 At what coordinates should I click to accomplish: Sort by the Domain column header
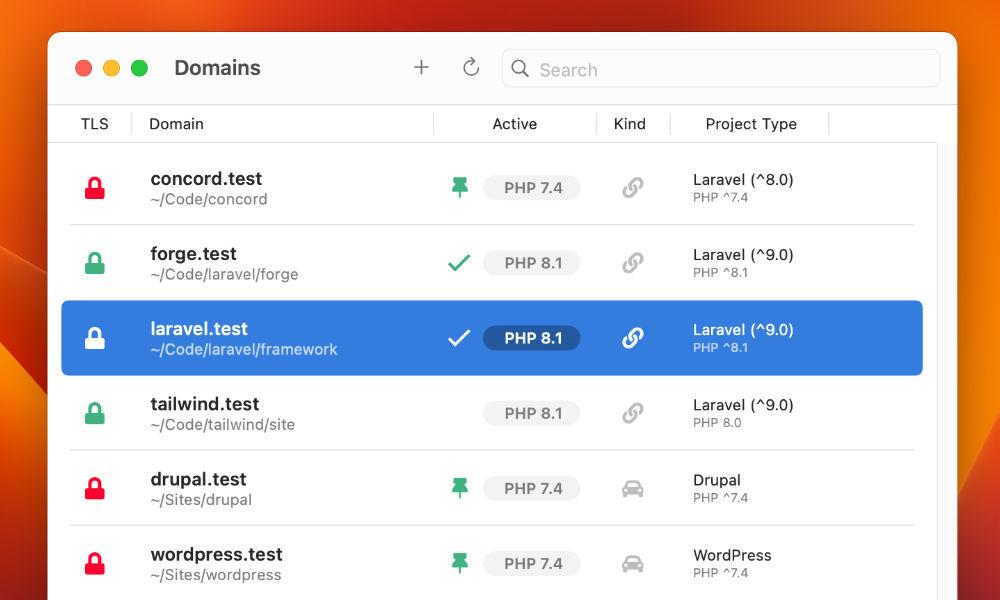click(177, 124)
